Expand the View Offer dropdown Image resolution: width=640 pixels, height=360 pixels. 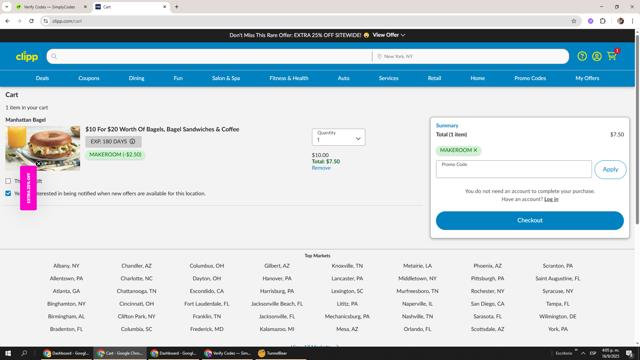click(389, 35)
